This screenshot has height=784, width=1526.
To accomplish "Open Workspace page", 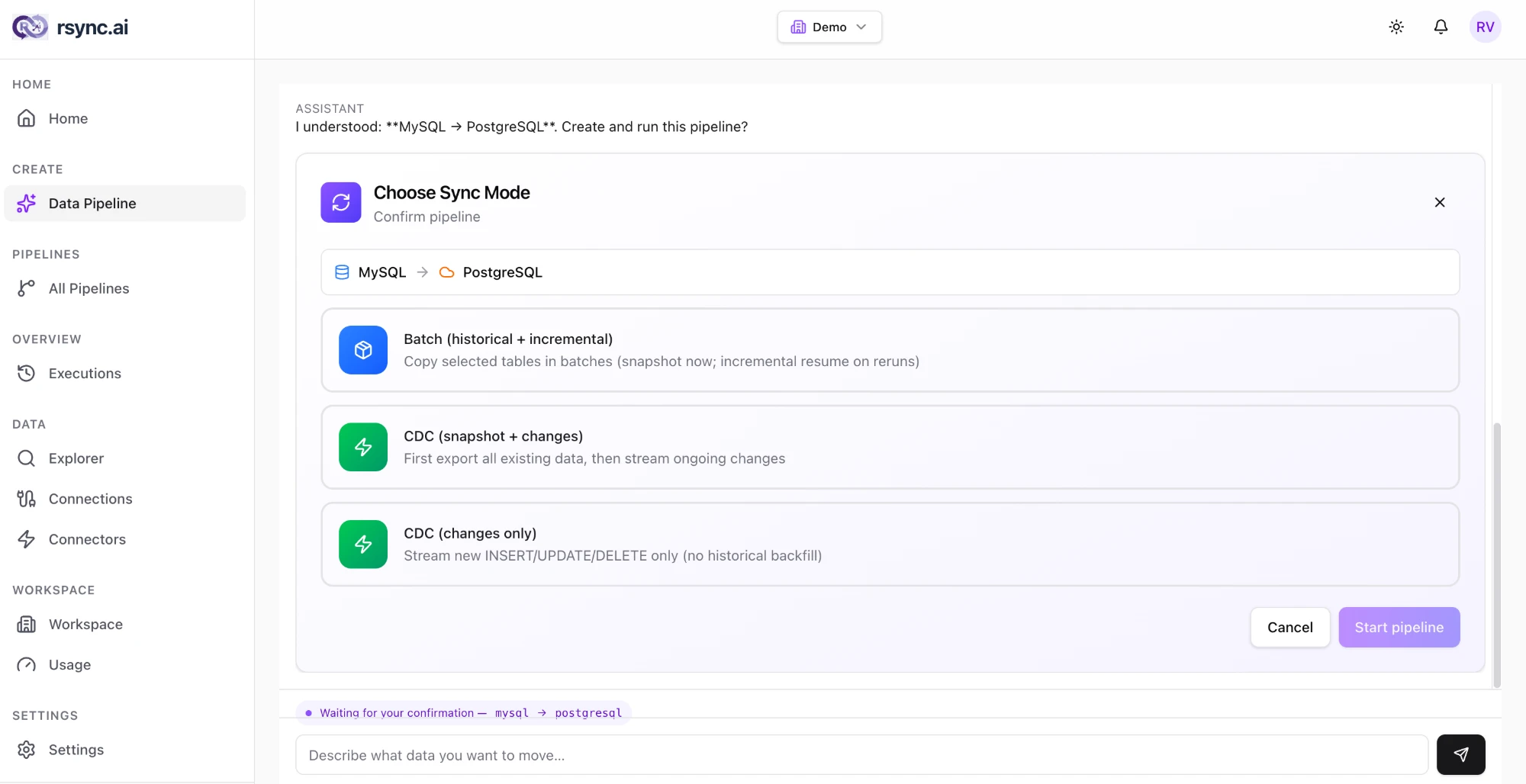I will point(124,624).
